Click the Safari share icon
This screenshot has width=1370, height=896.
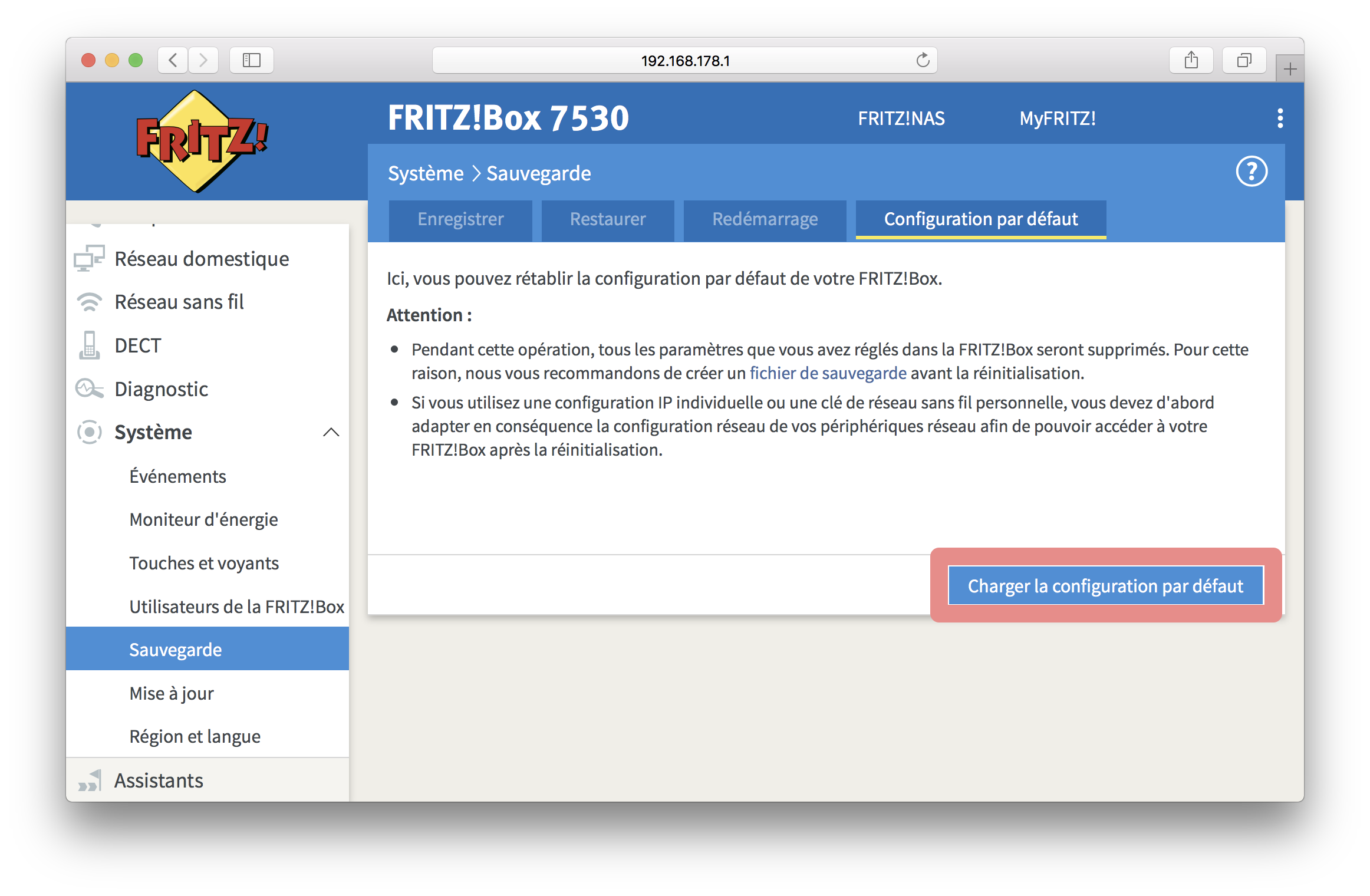pyautogui.click(x=1191, y=60)
